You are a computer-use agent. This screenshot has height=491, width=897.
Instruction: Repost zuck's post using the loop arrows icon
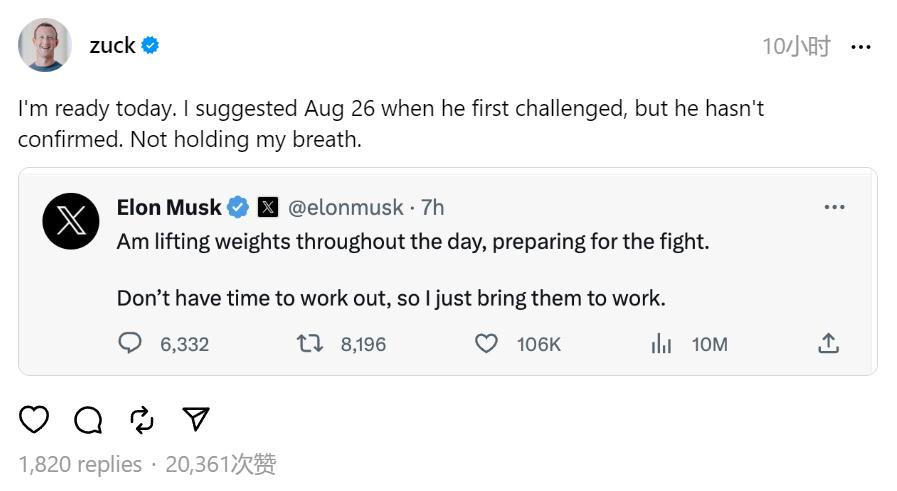pos(142,420)
